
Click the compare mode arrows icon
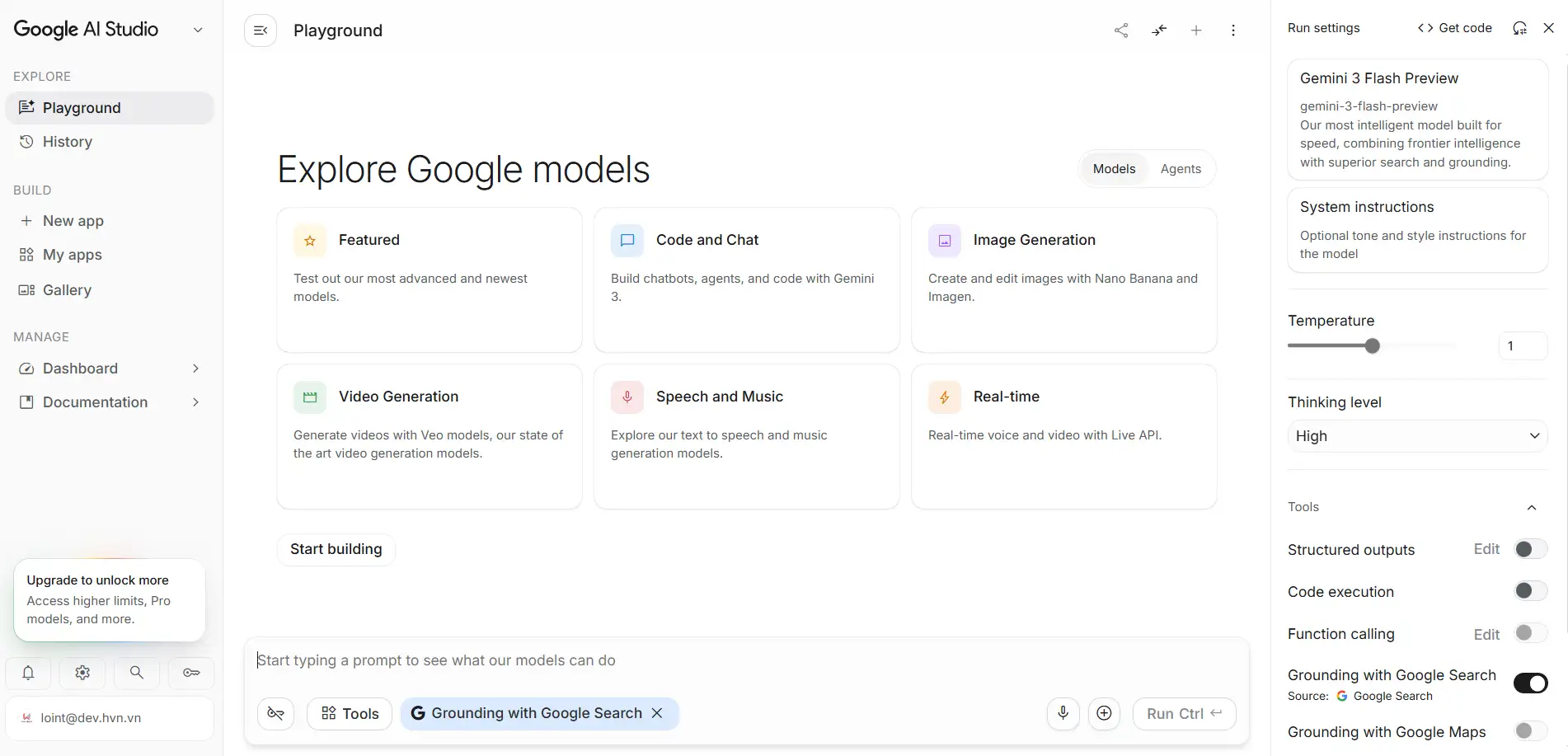coord(1159,31)
